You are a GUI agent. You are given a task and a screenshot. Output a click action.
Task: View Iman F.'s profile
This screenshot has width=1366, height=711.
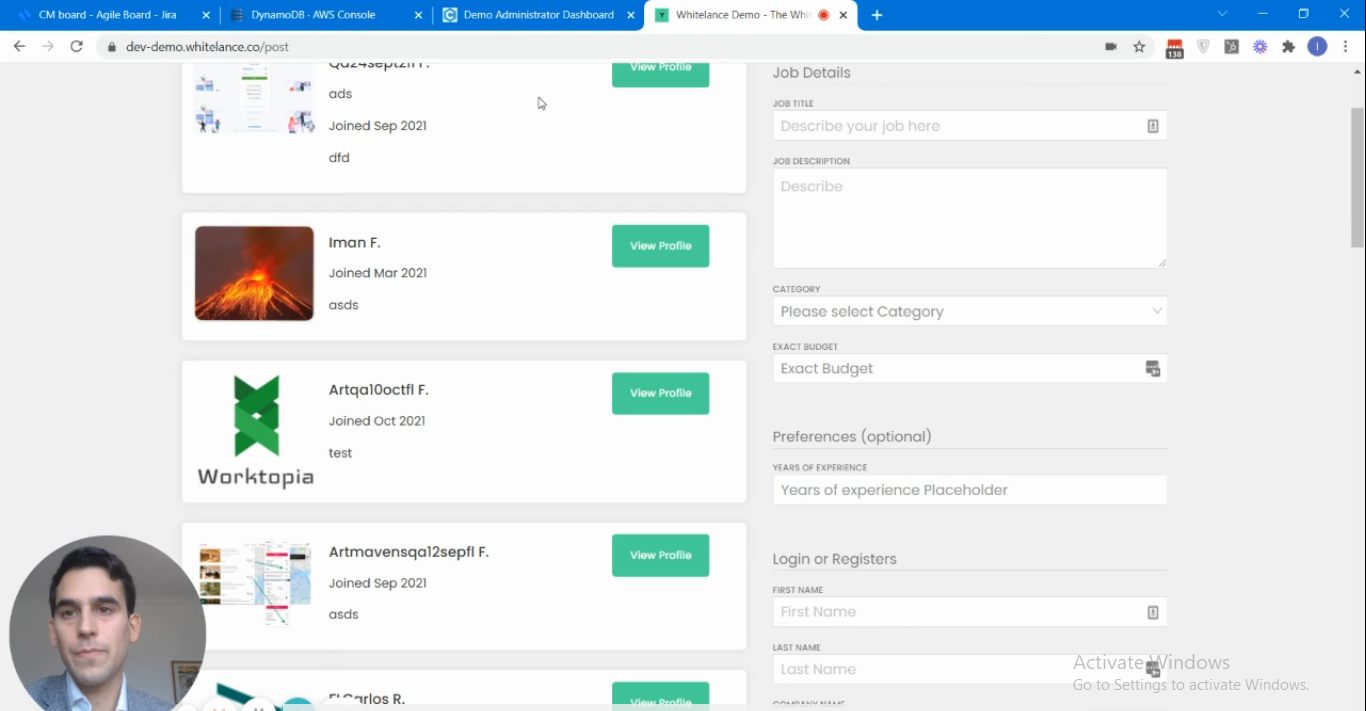660,246
